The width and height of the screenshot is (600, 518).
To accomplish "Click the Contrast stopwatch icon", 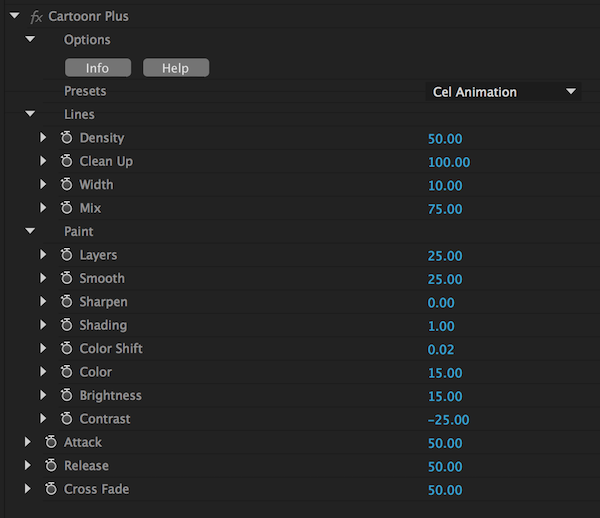I will pyautogui.click(x=67, y=419).
